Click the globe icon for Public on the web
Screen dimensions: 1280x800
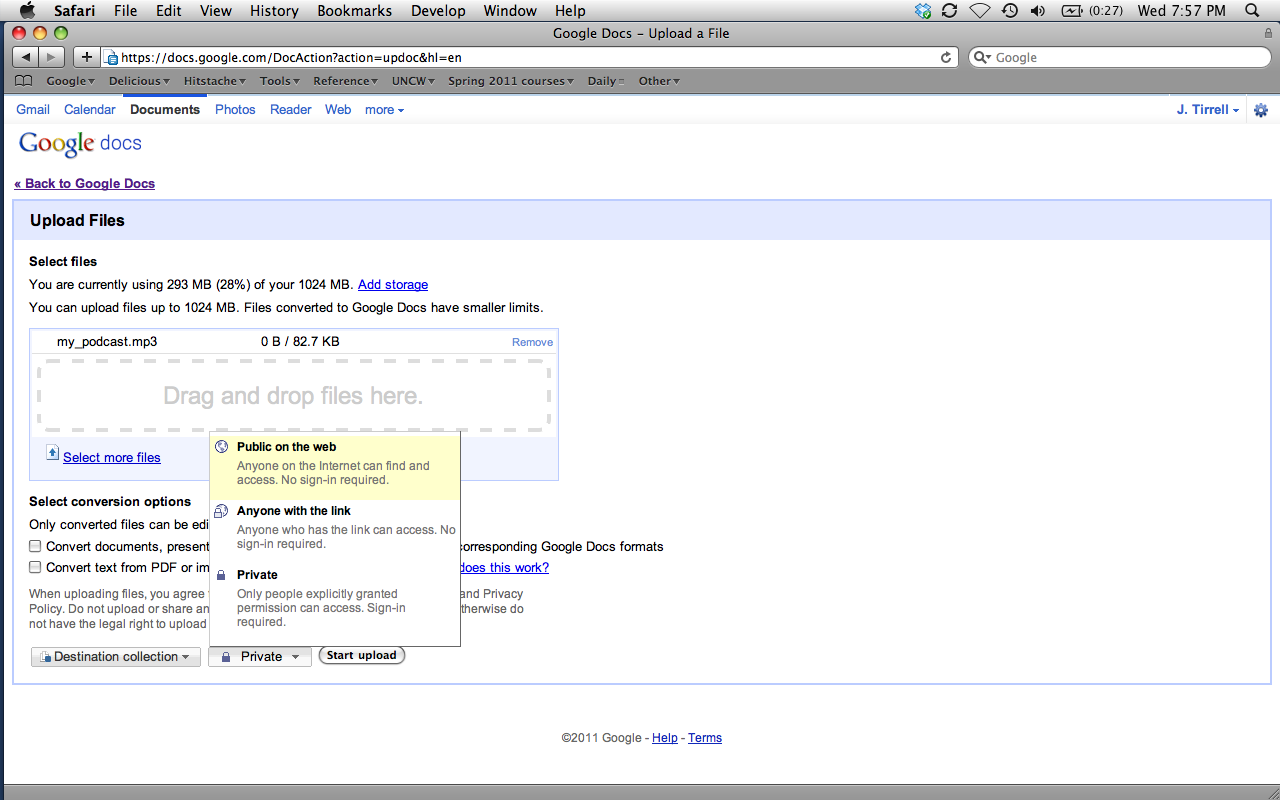pos(222,447)
